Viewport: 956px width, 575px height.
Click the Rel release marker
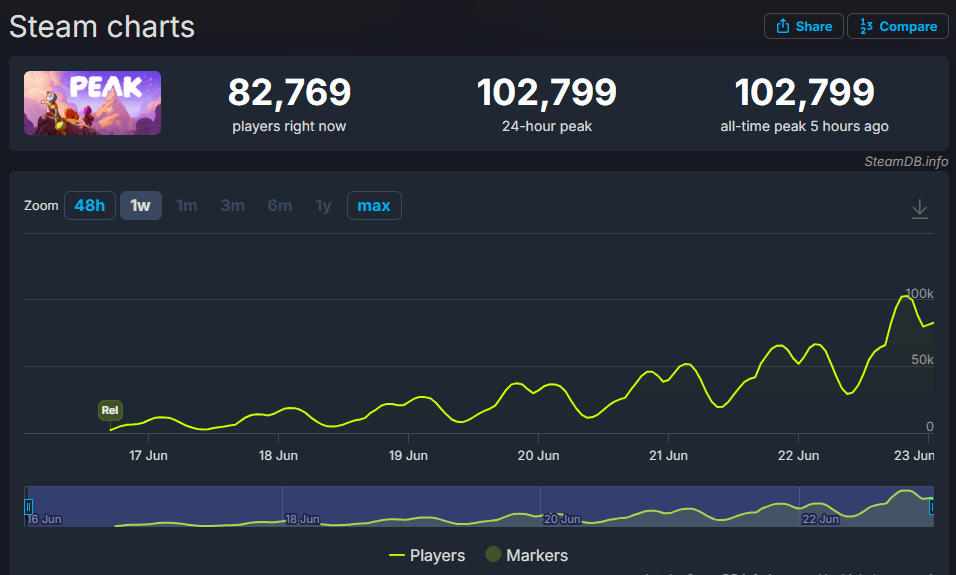coord(110,410)
